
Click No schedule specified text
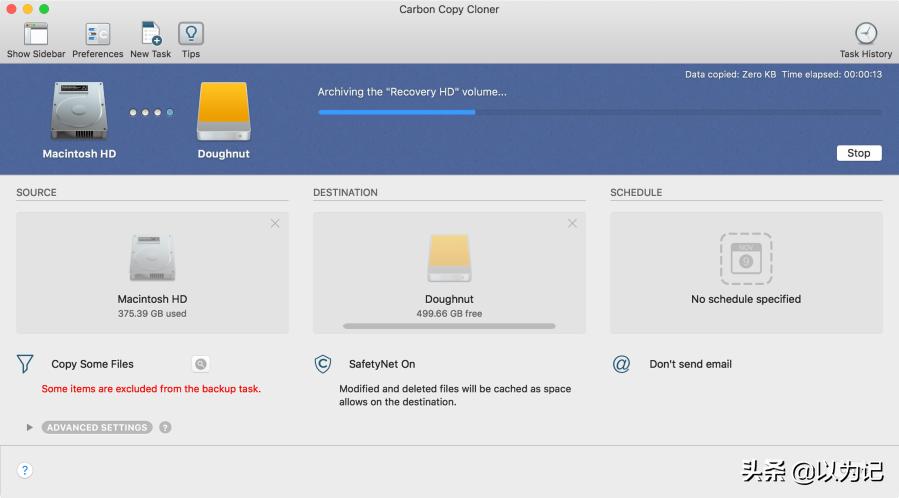746,299
